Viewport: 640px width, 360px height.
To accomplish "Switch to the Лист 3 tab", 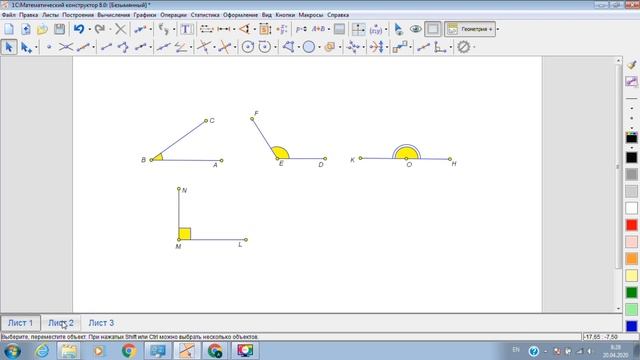I will [x=101, y=323].
